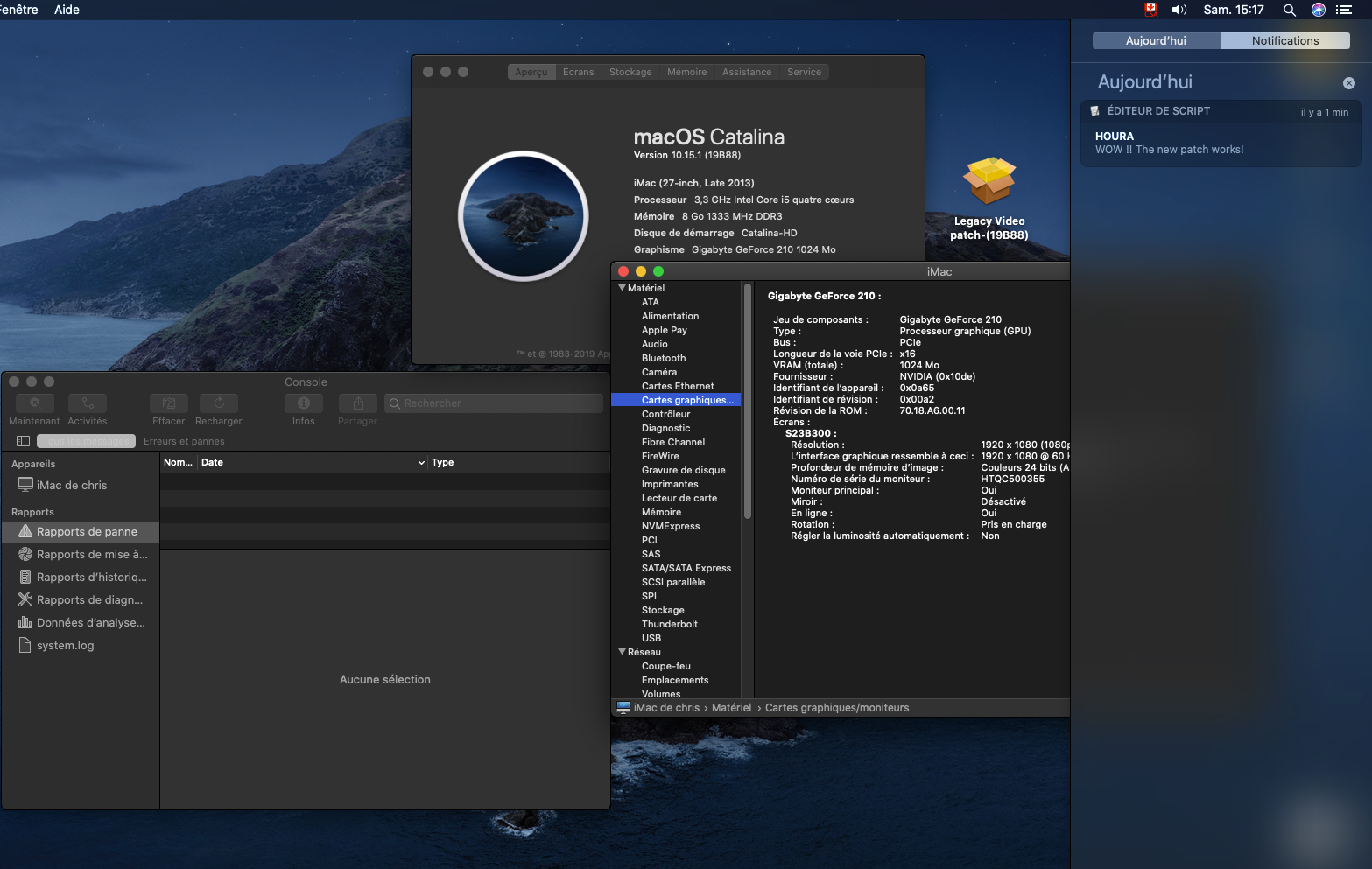1372x869 pixels.
Task: Select Bluetooth in the Matériel list
Action: [x=664, y=358]
